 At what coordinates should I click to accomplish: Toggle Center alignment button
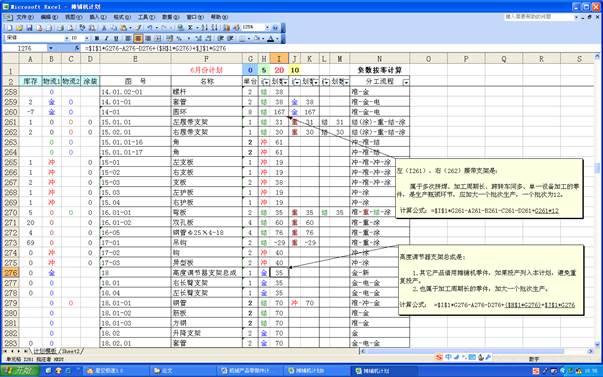pos(138,38)
